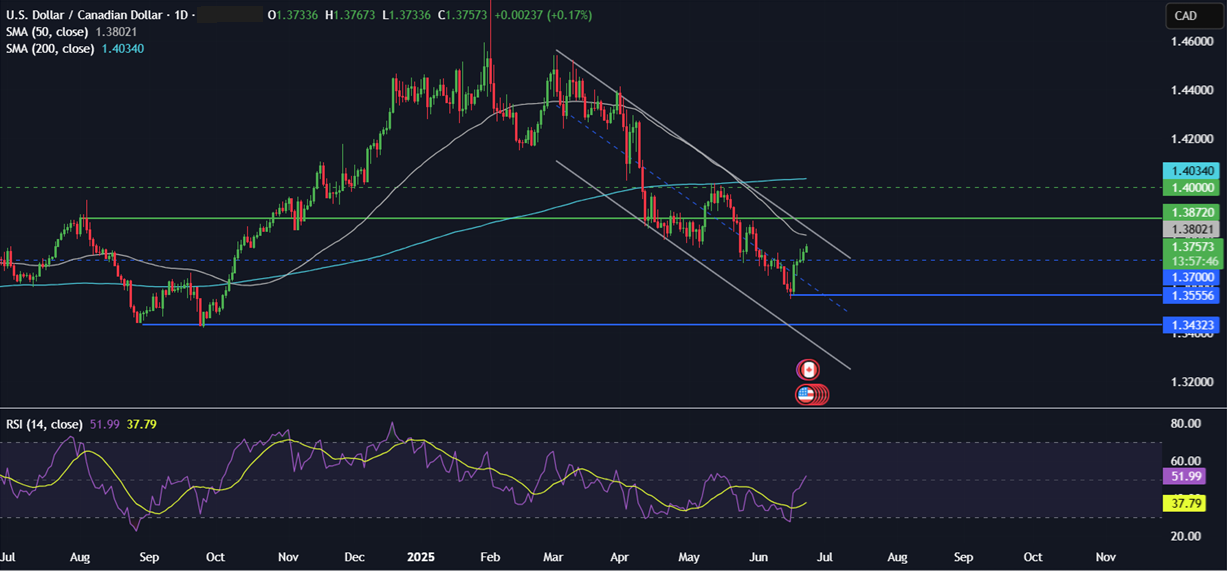Click the 2025 label on the time axis
This screenshot has height=571, width=1227.
click(x=422, y=556)
